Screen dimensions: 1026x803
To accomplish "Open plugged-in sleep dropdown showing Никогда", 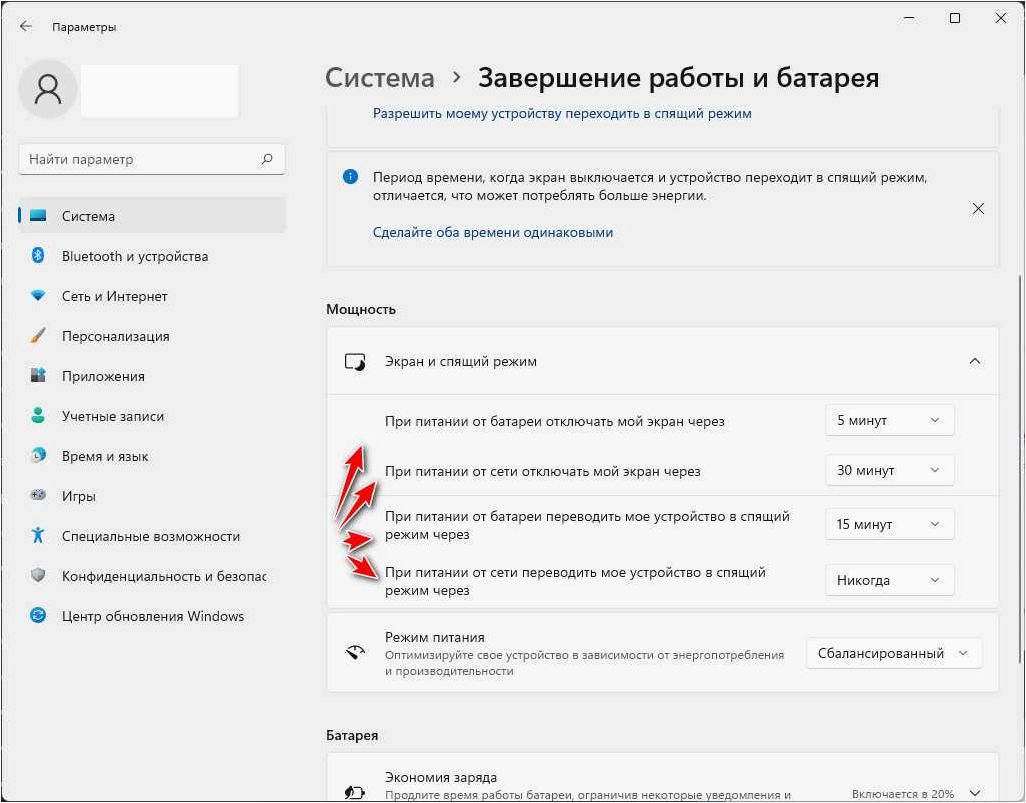I will tap(889, 580).
